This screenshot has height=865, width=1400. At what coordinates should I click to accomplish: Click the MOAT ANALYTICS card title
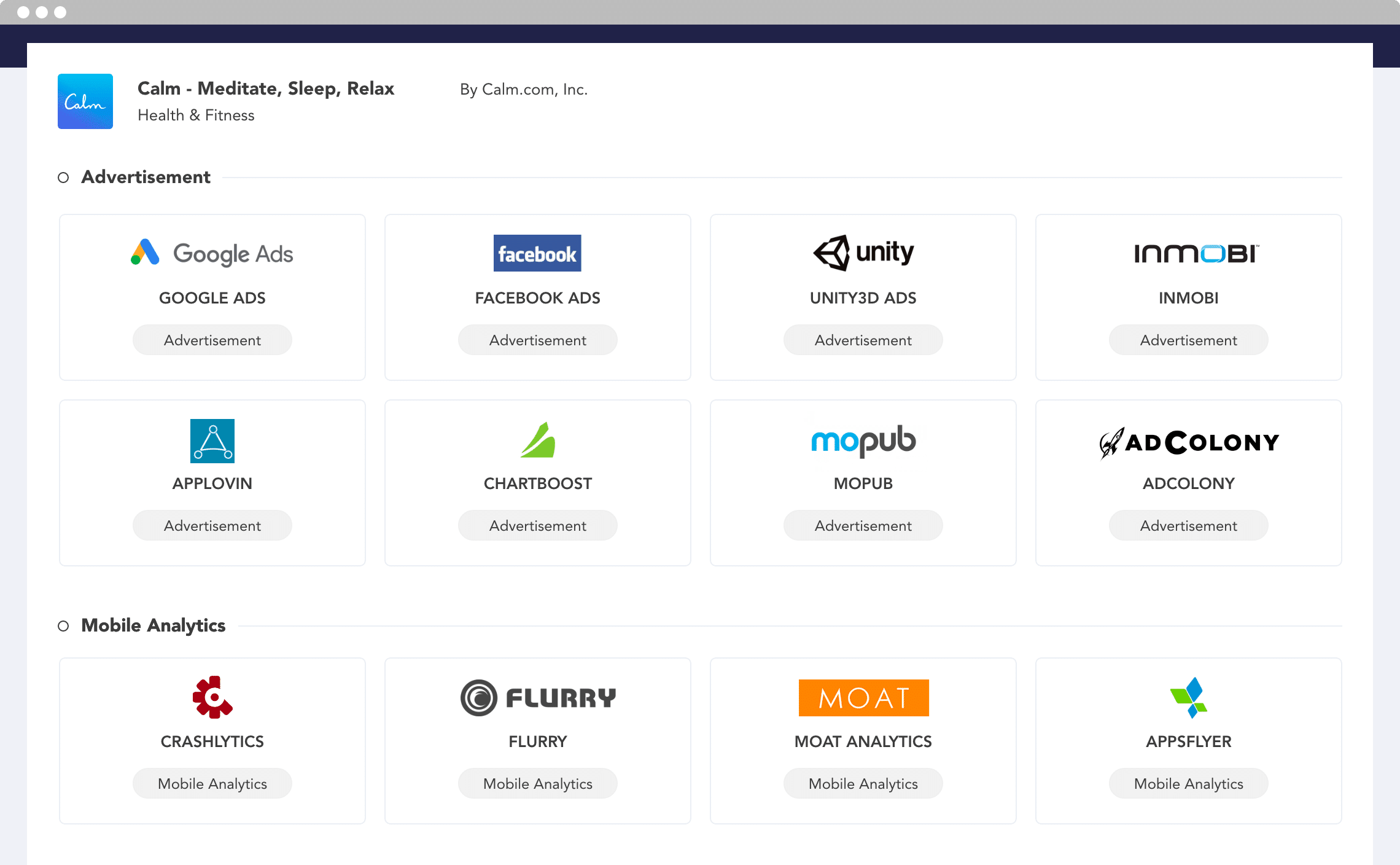863,742
